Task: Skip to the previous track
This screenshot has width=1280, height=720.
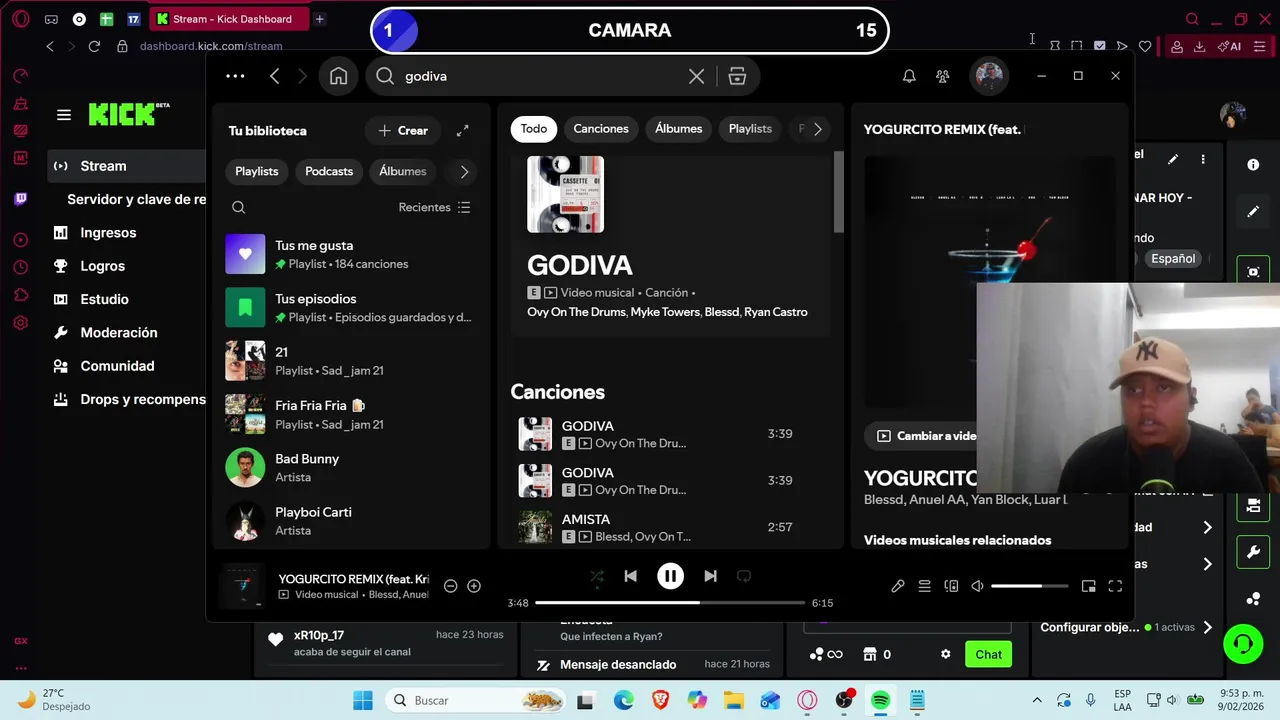Action: click(x=630, y=576)
